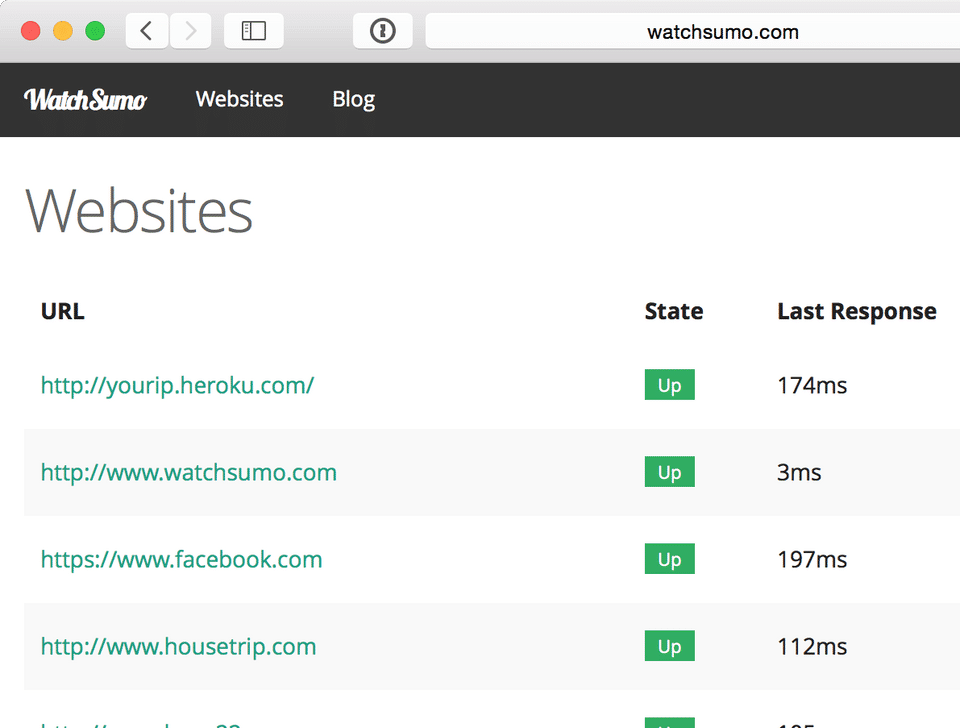The height and width of the screenshot is (728, 960).
Task: Open the yourip.heroku.com link
Action: (178, 386)
